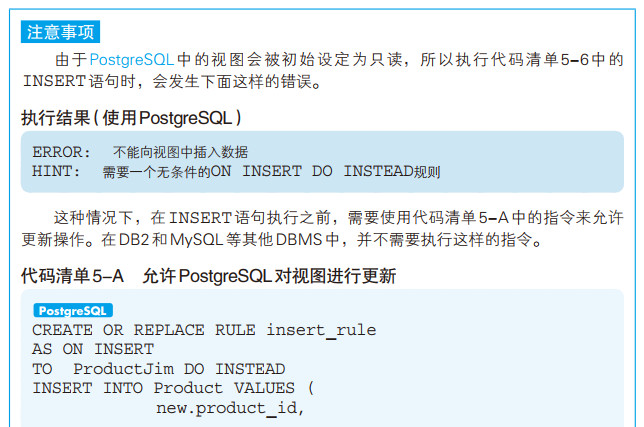The height and width of the screenshot is (427, 644).
Task: Click the code line CREATE OR REPLACE RULE
Action: pyautogui.click(x=204, y=330)
